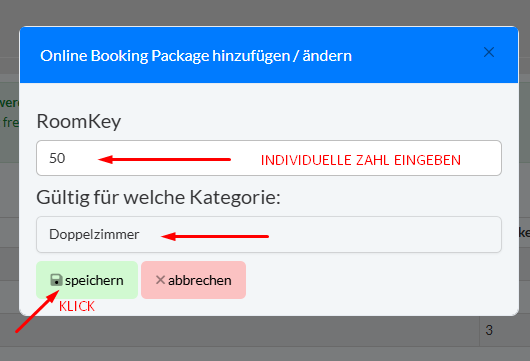Select the Doppelzimmer category entry
Image resolution: width=530 pixels, height=361 pixels.
[94, 235]
